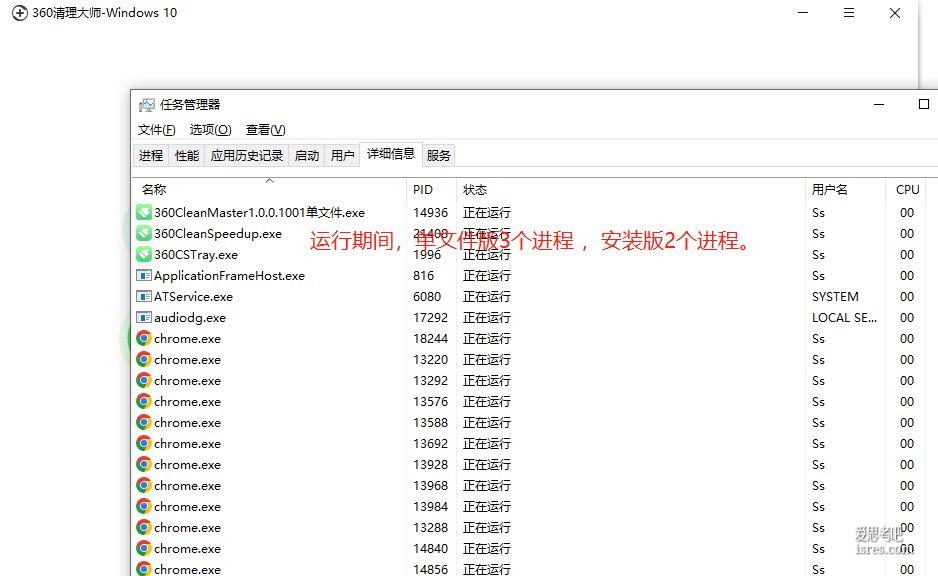
Task: Click the chrome.exe name with PID 13692
Action: [x=187, y=444]
